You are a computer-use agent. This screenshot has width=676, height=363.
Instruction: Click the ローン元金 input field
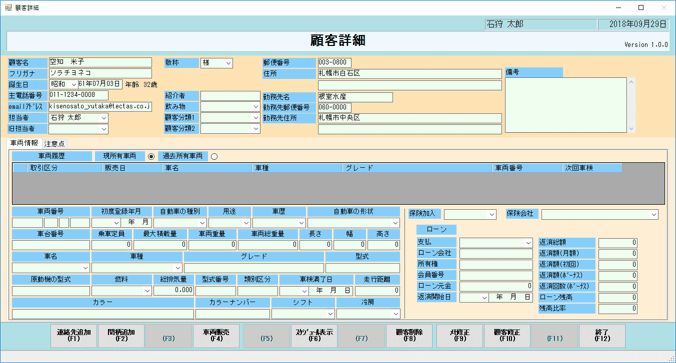click(496, 286)
